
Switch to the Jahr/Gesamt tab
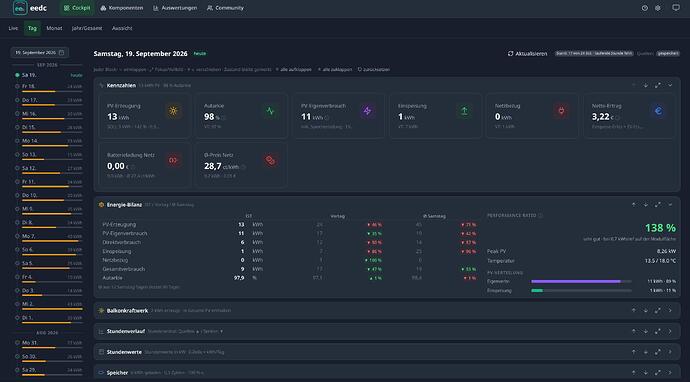87,28
